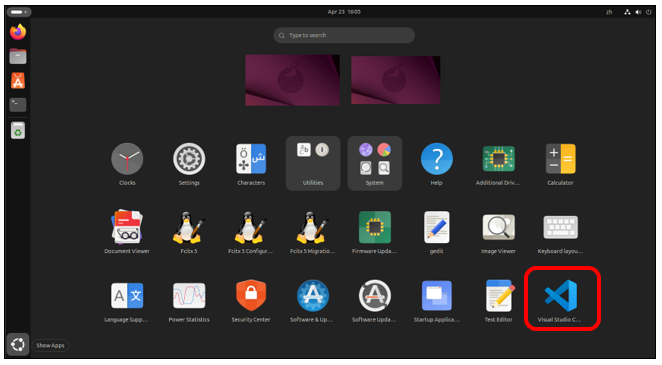Launch Firmware Updater app
Viewport: 662px width, 365px height.
click(374, 232)
